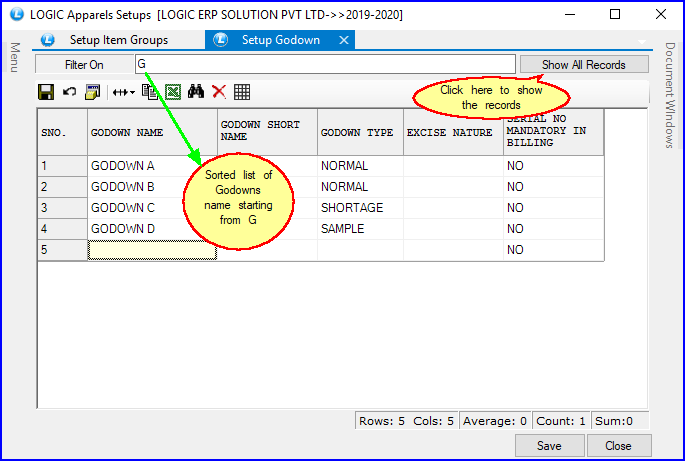Click the undo arrow toolbar icon

click(x=69, y=92)
